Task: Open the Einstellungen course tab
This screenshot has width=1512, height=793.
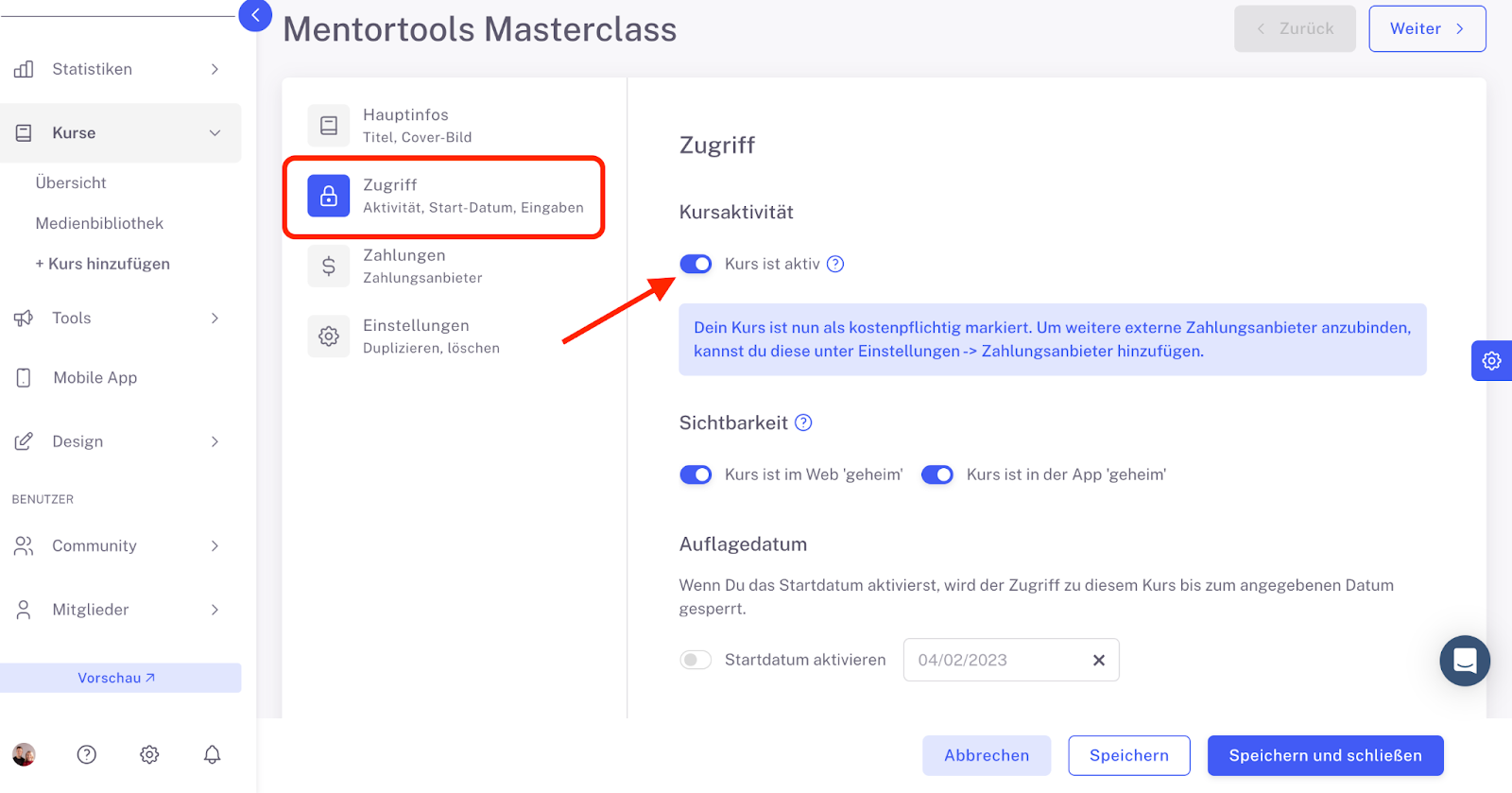Action: pyautogui.click(x=444, y=336)
